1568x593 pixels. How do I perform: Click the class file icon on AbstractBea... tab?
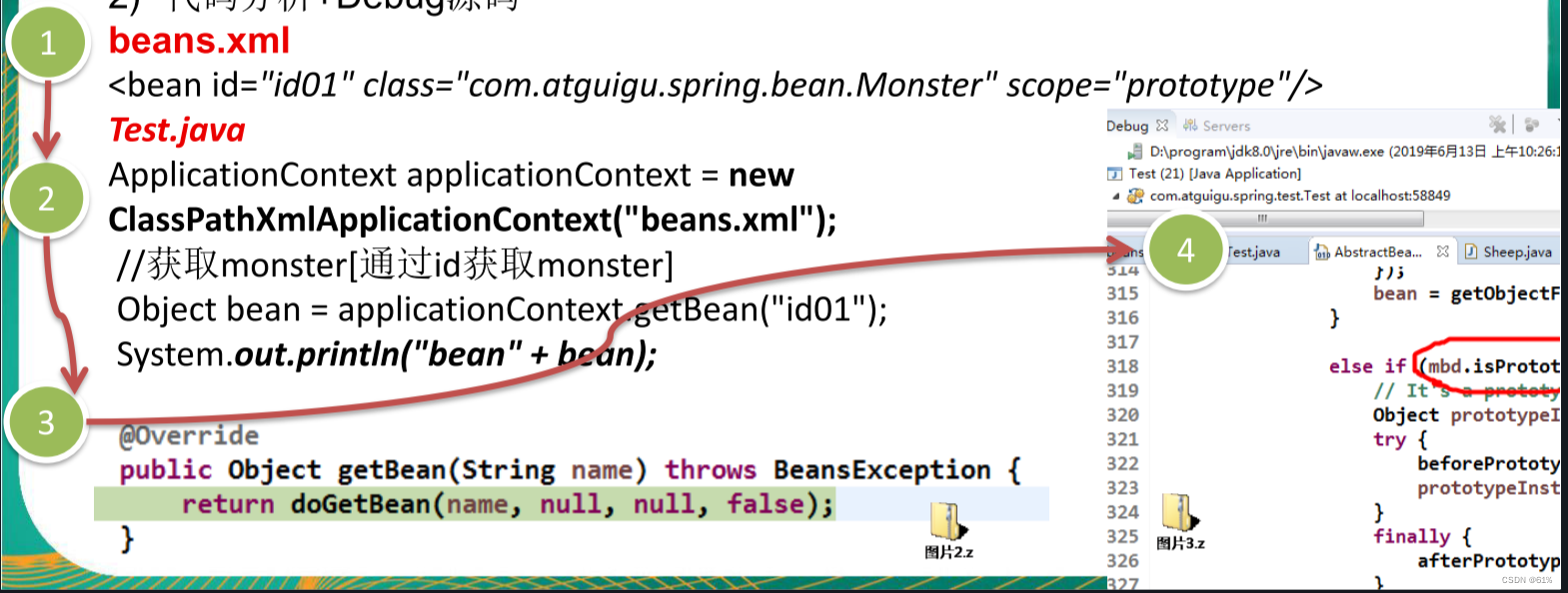[1322, 252]
